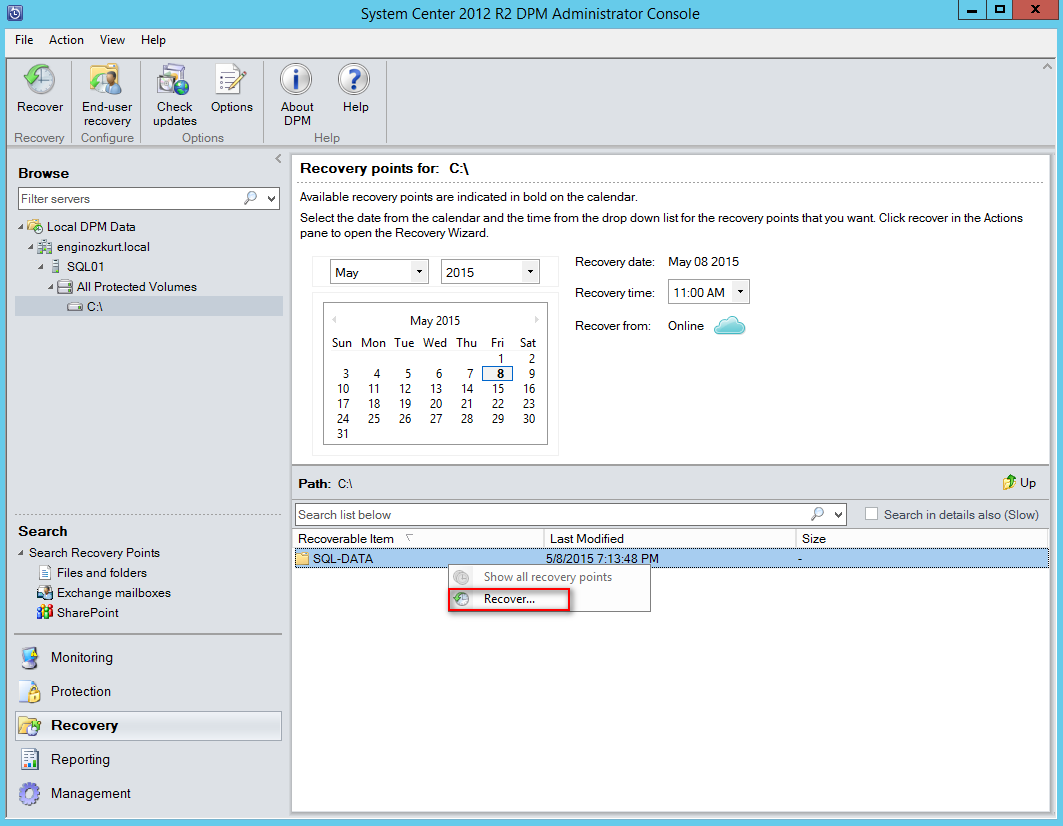
Task: Choose Recover... from the context menu
Action: (508, 599)
